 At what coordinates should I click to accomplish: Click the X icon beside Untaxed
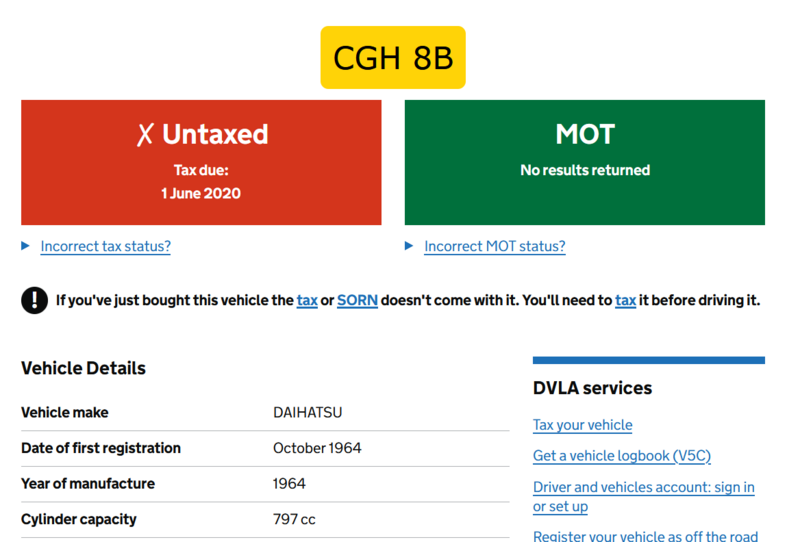pos(145,135)
